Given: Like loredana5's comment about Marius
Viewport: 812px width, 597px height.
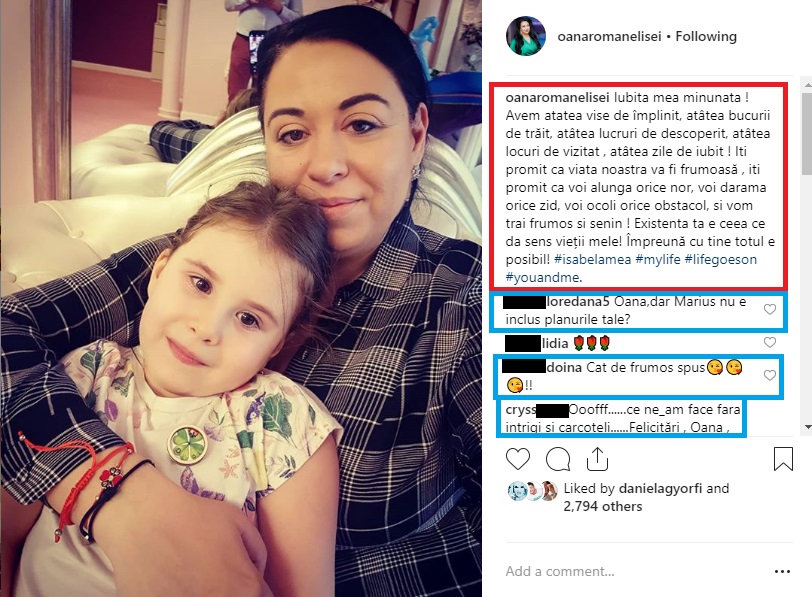Looking at the screenshot, I should [770, 310].
